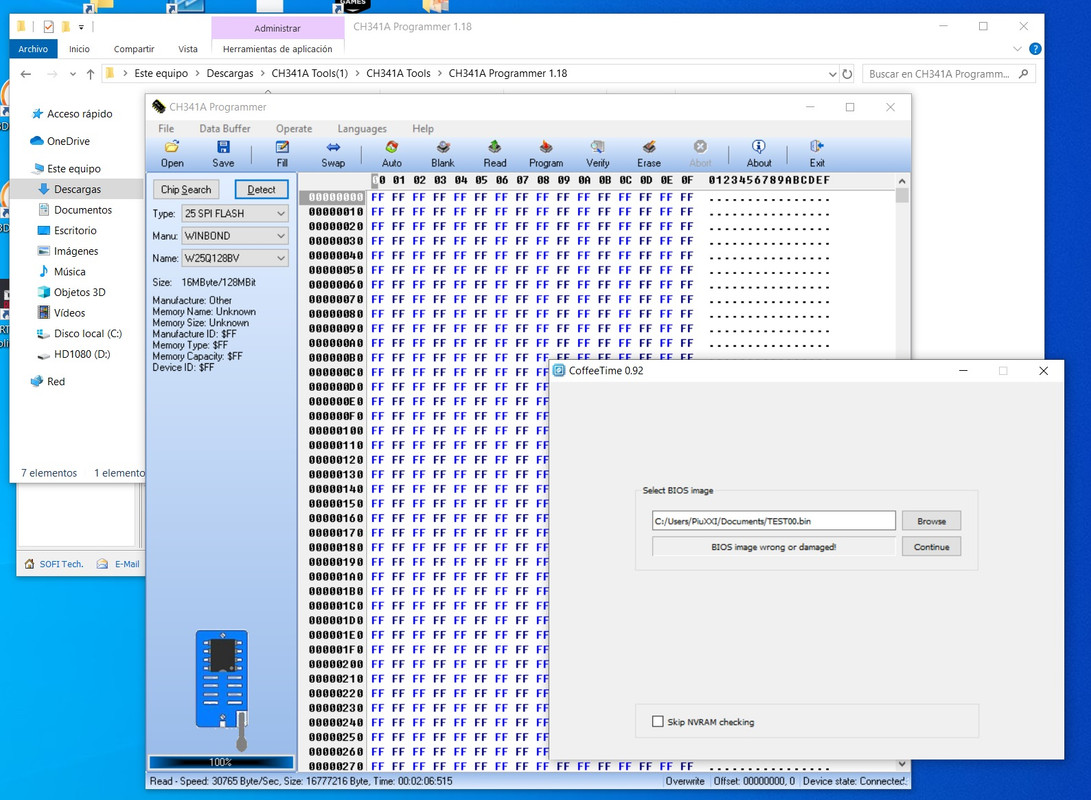Viewport: 1091px width, 800px height.
Task: Click the Explorer refresh icon
Action: (x=847, y=74)
